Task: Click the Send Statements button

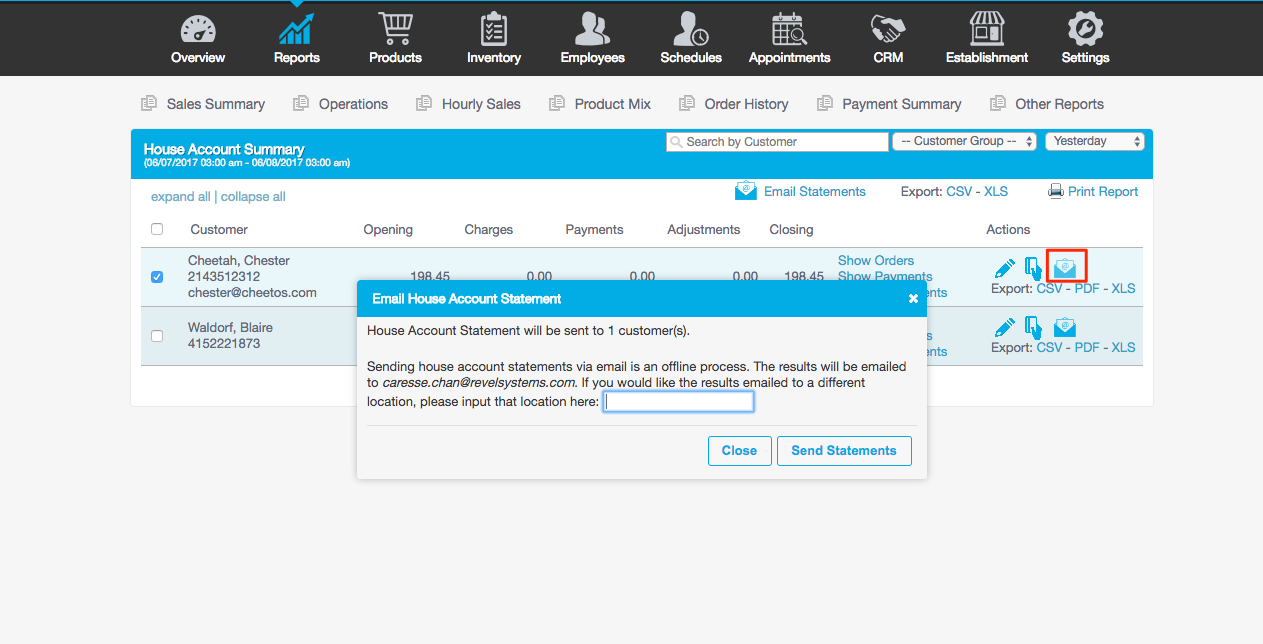Action: 843,450
